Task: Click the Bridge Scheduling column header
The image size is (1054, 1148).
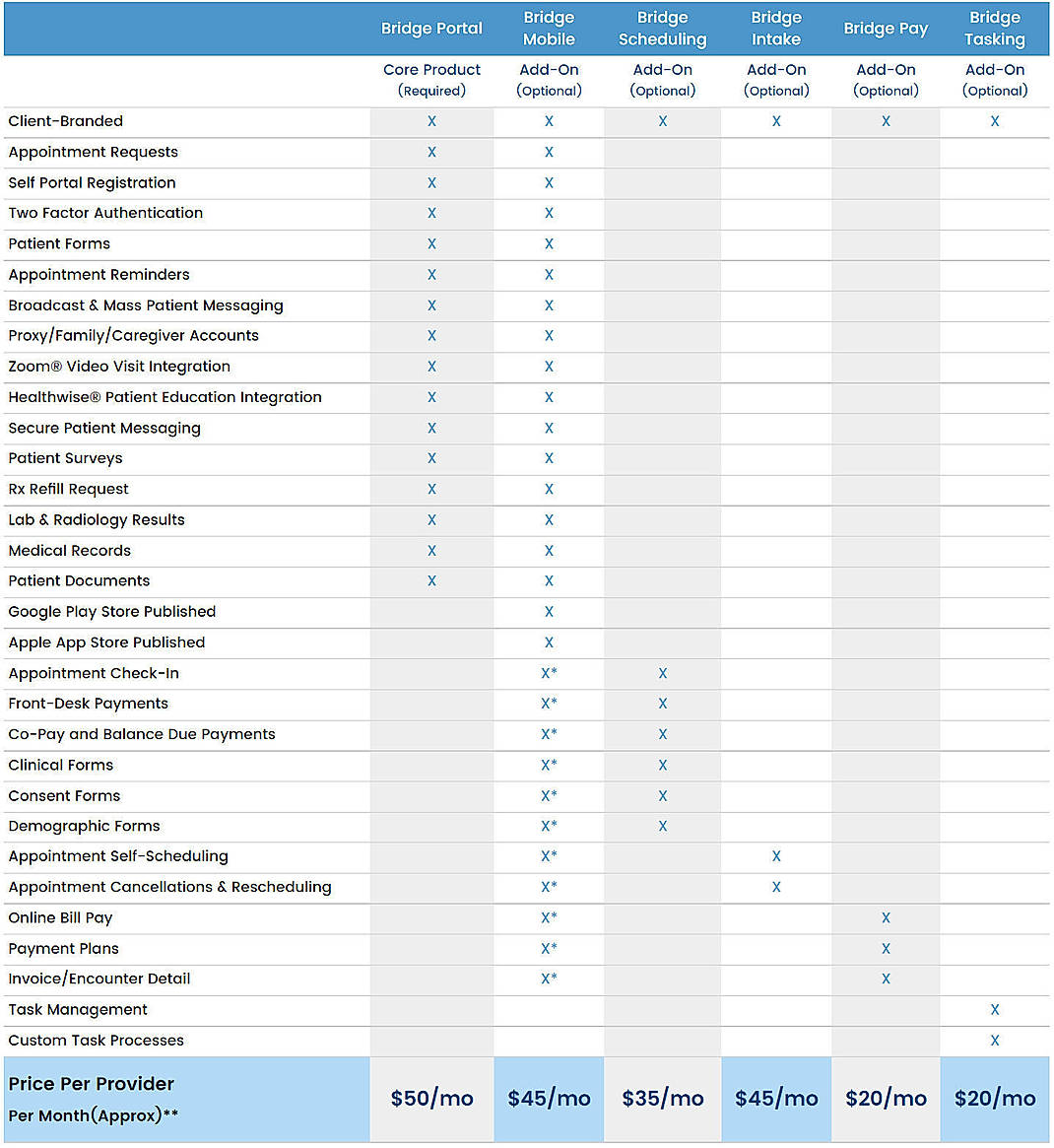Action: [662, 28]
